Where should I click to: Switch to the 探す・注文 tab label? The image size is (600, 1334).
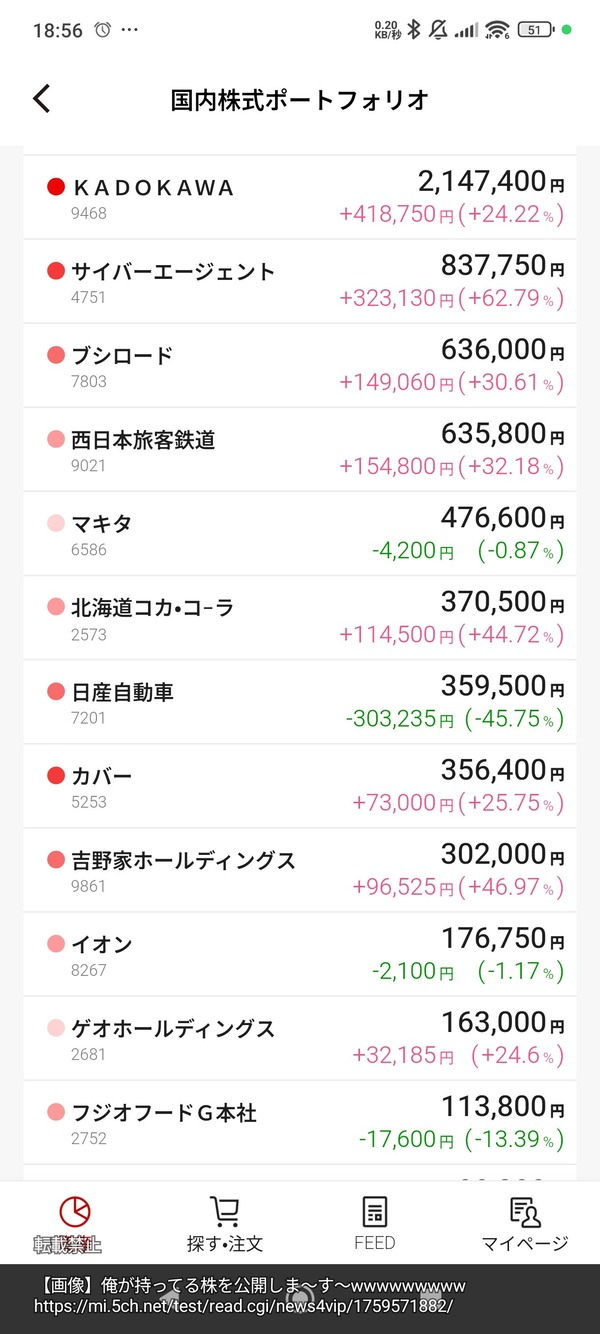[x=225, y=1244]
